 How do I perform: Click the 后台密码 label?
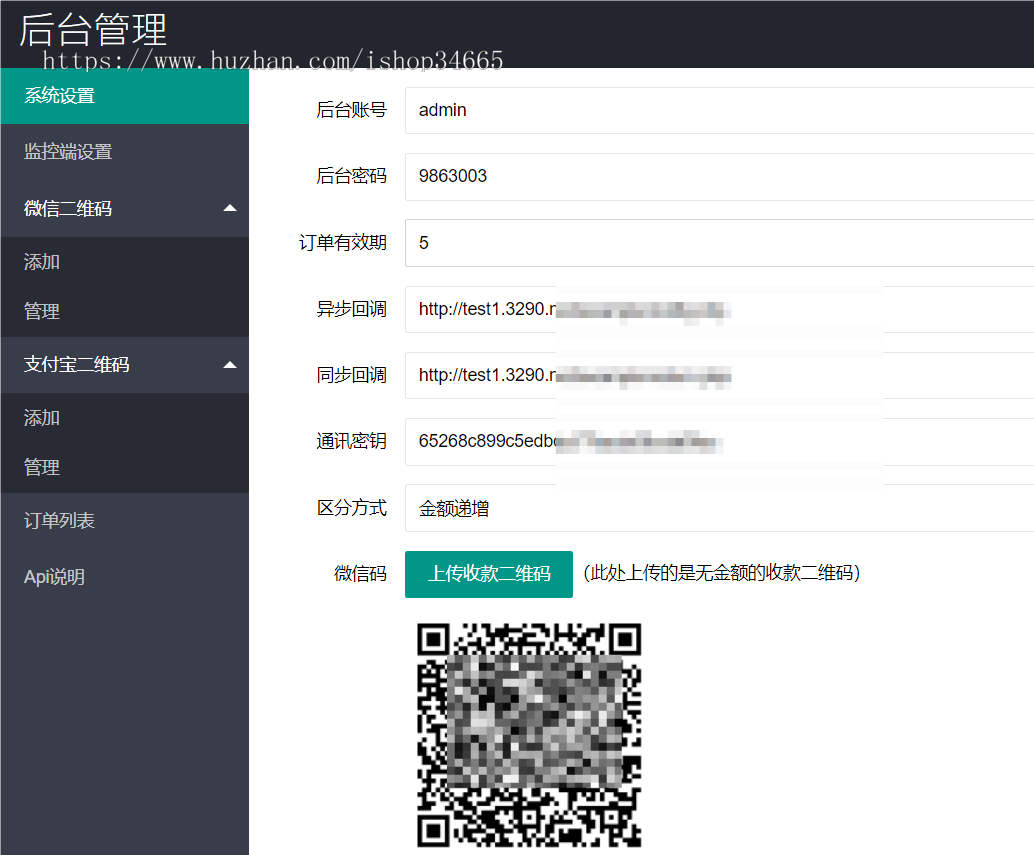(x=351, y=176)
